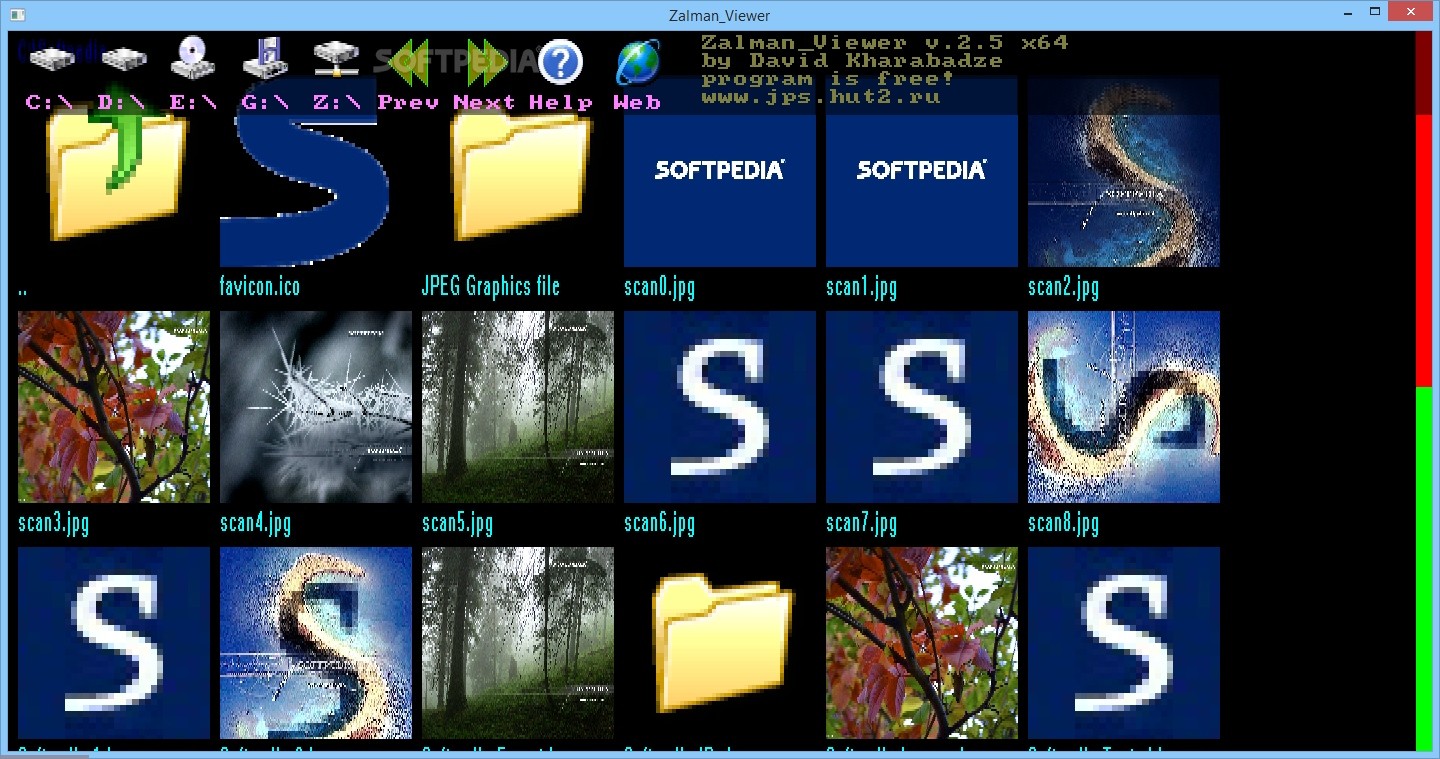Visit the www.jps.hut2.ru link

point(820,97)
